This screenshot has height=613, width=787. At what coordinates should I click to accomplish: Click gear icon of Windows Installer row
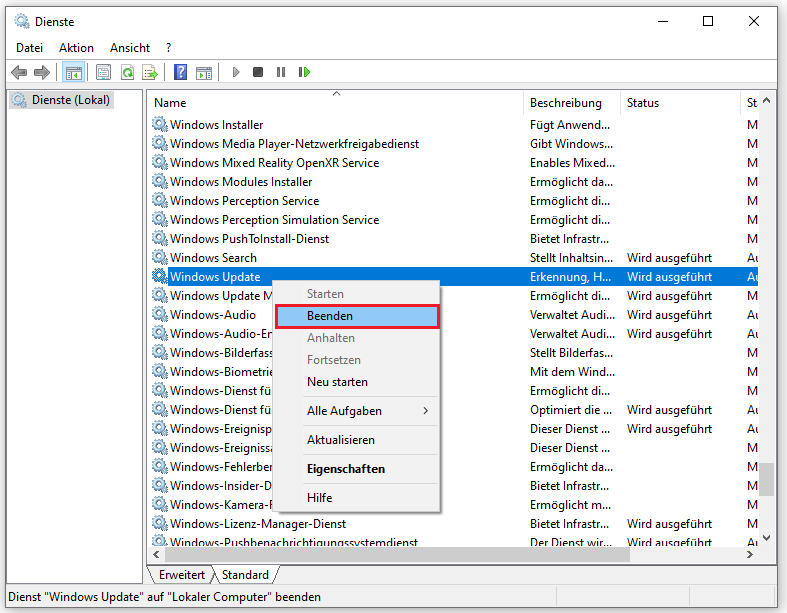click(160, 124)
